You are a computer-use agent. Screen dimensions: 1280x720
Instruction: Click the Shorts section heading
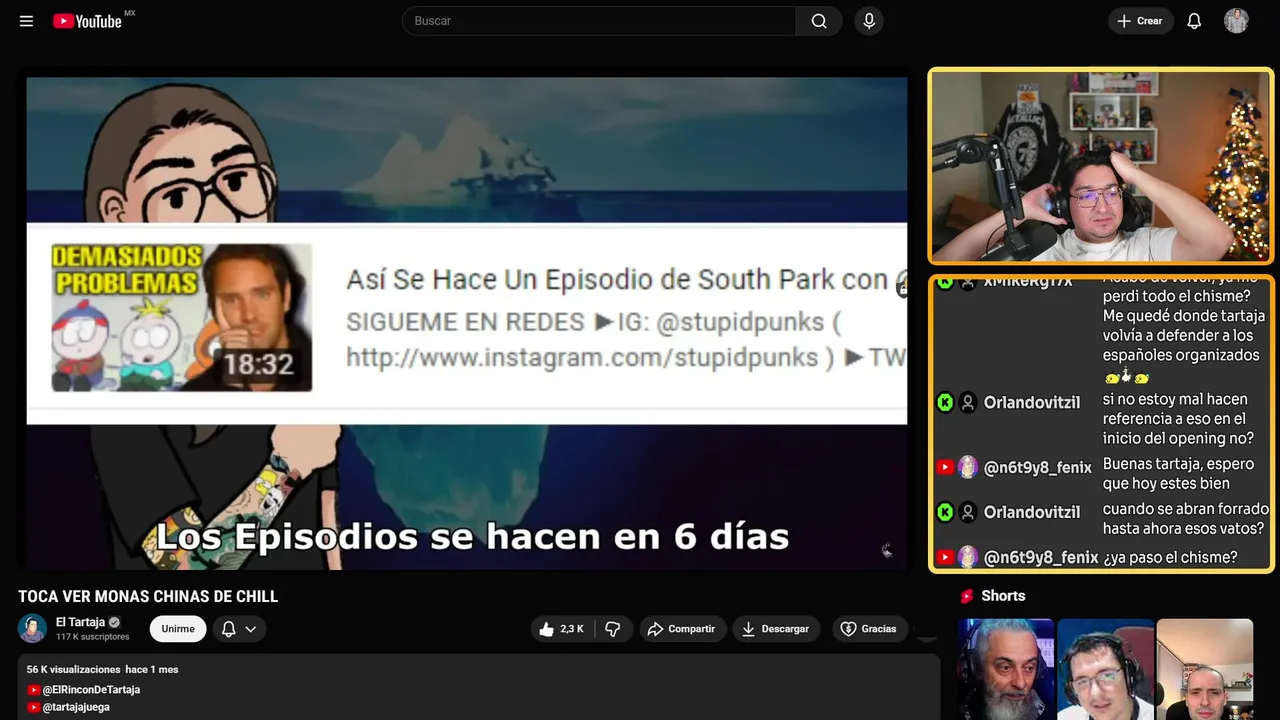1003,596
